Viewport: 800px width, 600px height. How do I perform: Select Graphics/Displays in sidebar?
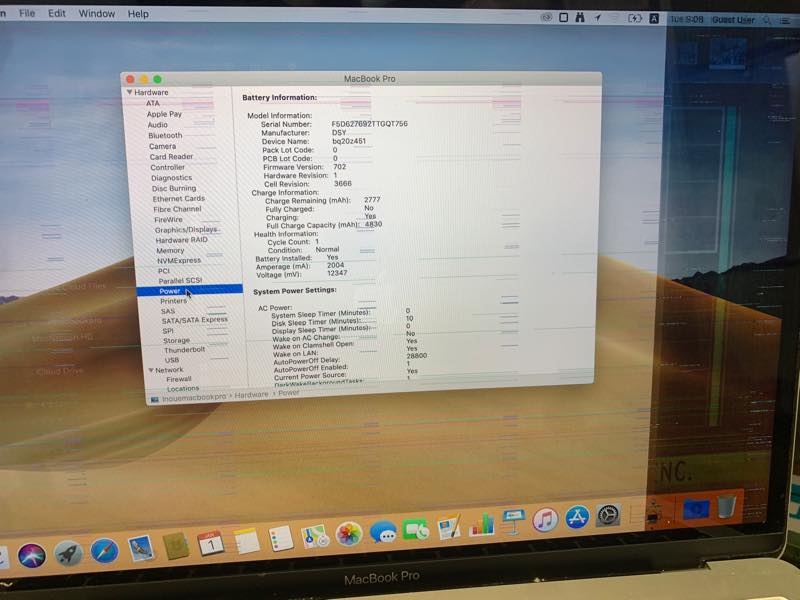[186, 230]
